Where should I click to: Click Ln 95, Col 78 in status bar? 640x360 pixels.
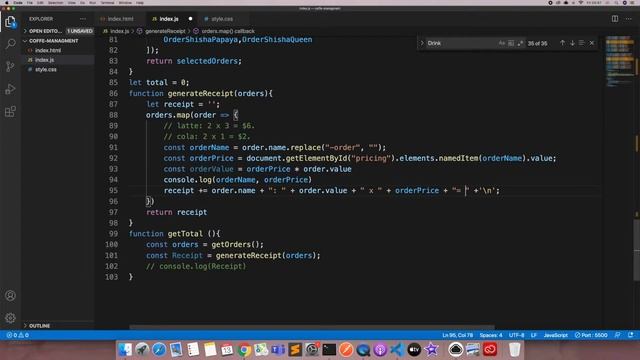coord(458,335)
